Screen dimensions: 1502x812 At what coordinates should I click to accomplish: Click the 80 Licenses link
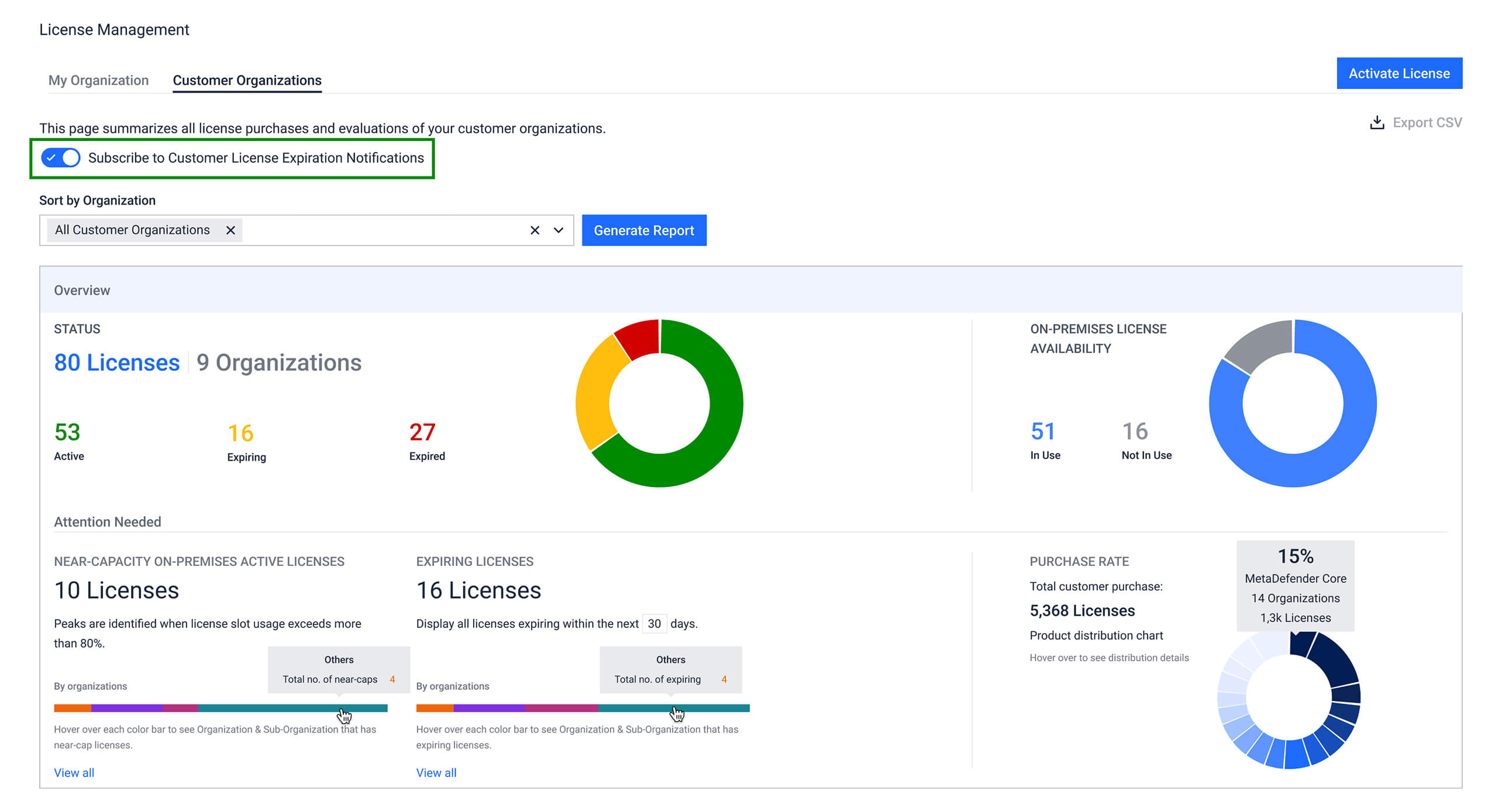coord(116,362)
